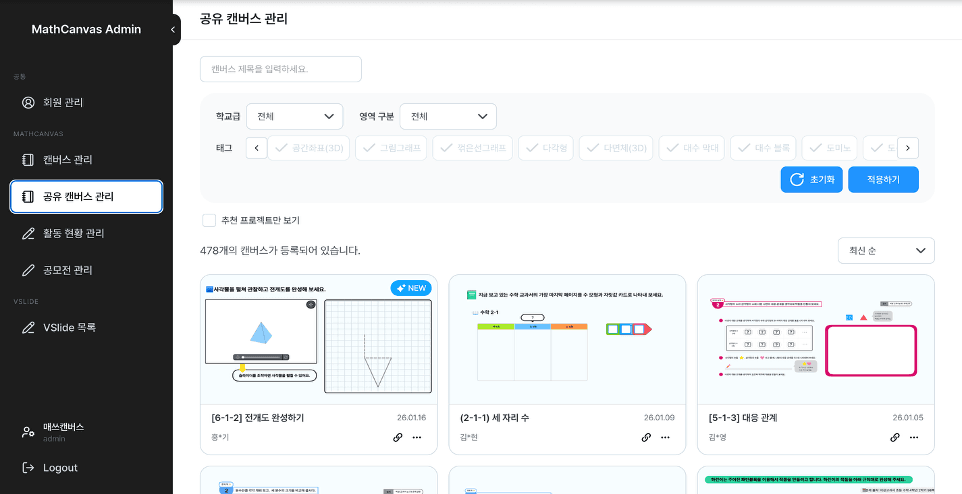Open the 영역 구분 dropdown
962x494 pixels.
tap(448, 117)
